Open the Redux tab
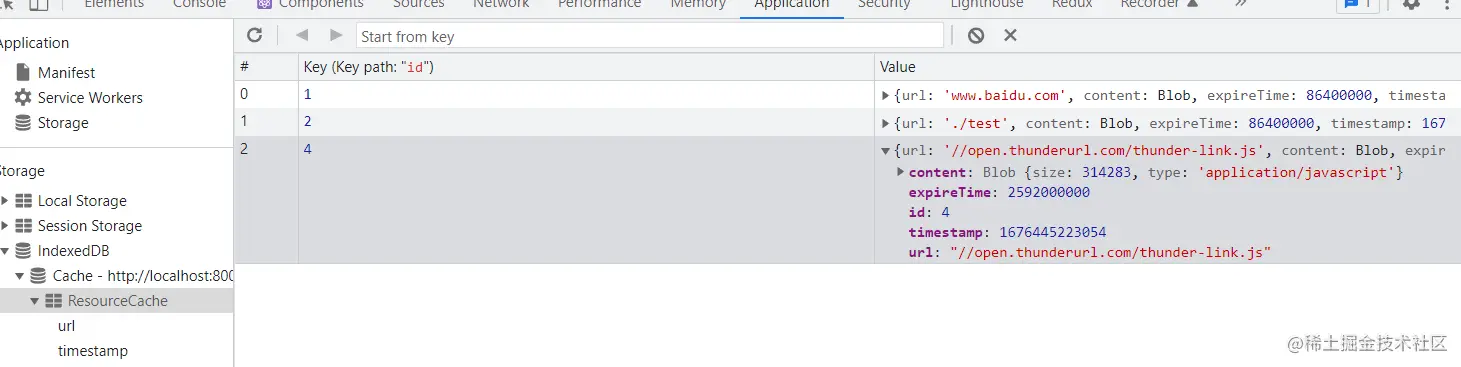The width and height of the screenshot is (1461, 367). [x=1071, y=5]
